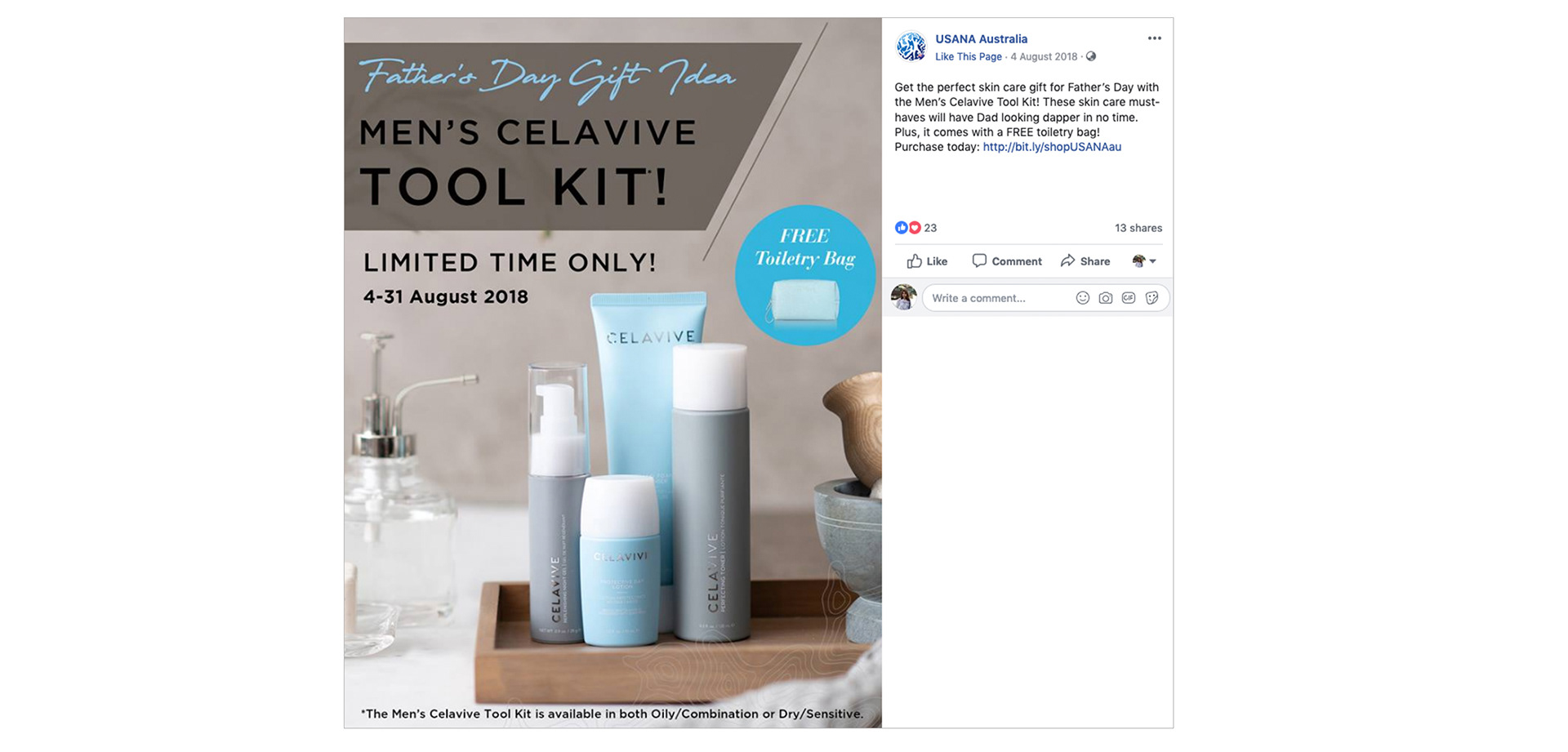Screen dimensions: 1568x752
Task: Expand the comment-as profile dropdown
Action: coord(1144,261)
